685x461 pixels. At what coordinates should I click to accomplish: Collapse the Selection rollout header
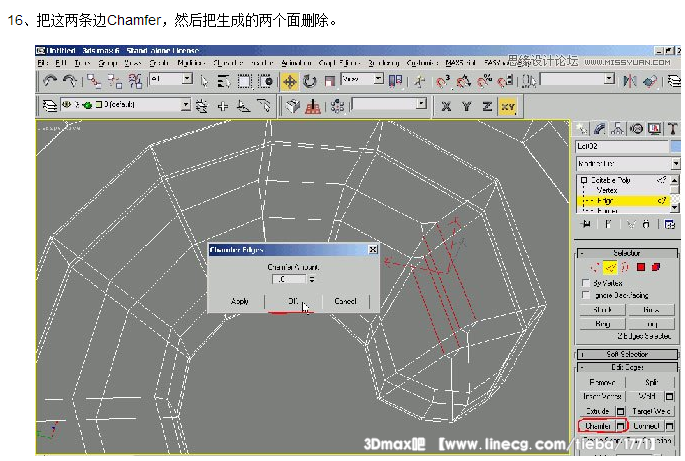pyautogui.click(x=627, y=253)
